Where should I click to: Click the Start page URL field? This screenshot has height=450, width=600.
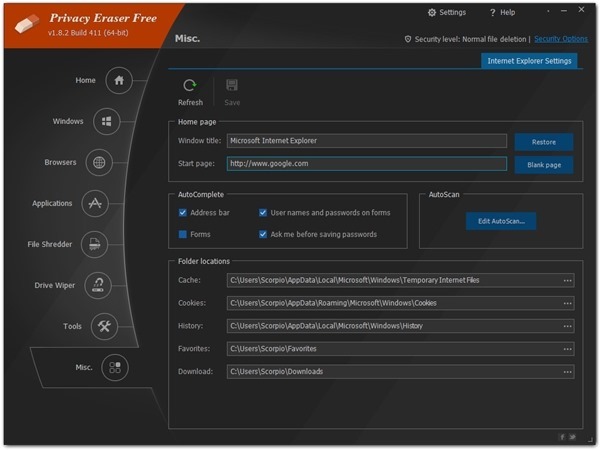click(366, 164)
